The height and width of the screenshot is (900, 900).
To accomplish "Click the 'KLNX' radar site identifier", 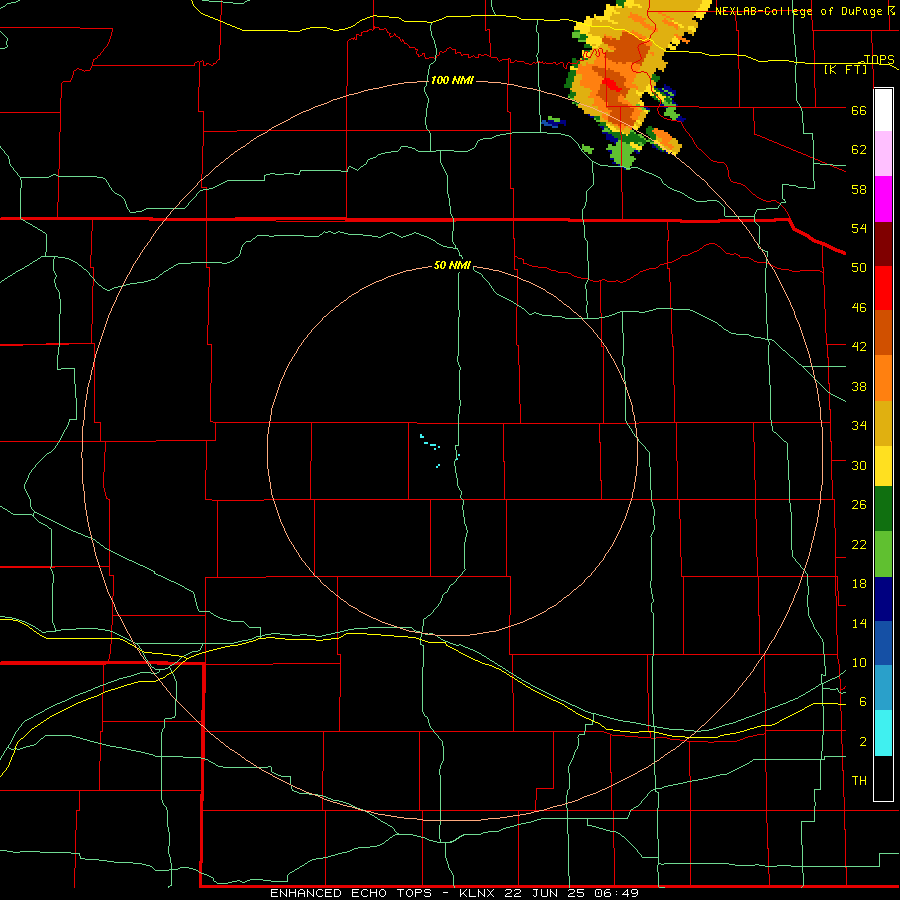I will click(478, 893).
